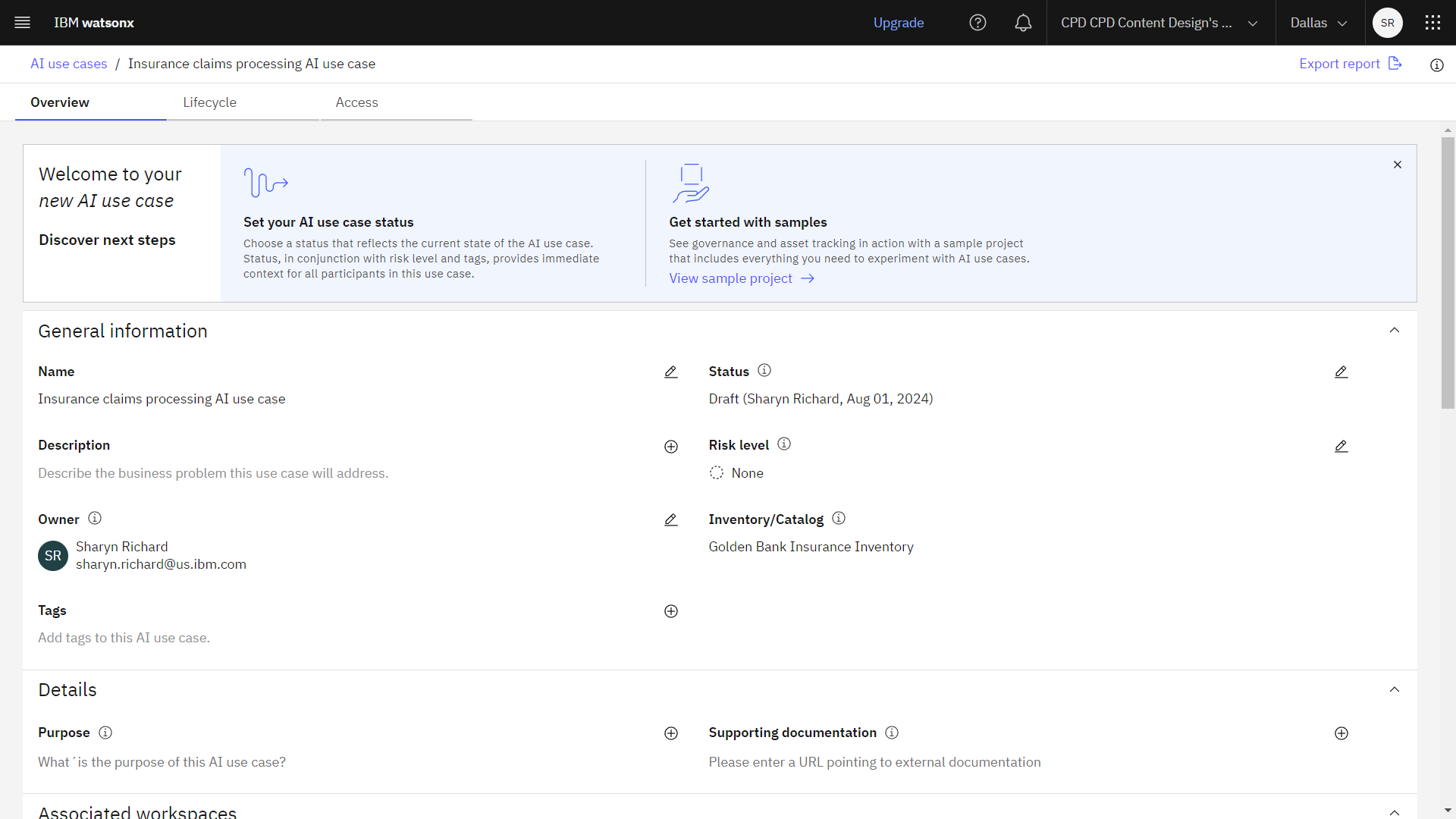Image resolution: width=1456 pixels, height=819 pixels.
Task: Show info tooltip for Inventory/Catalog
Action: [839, 518]
